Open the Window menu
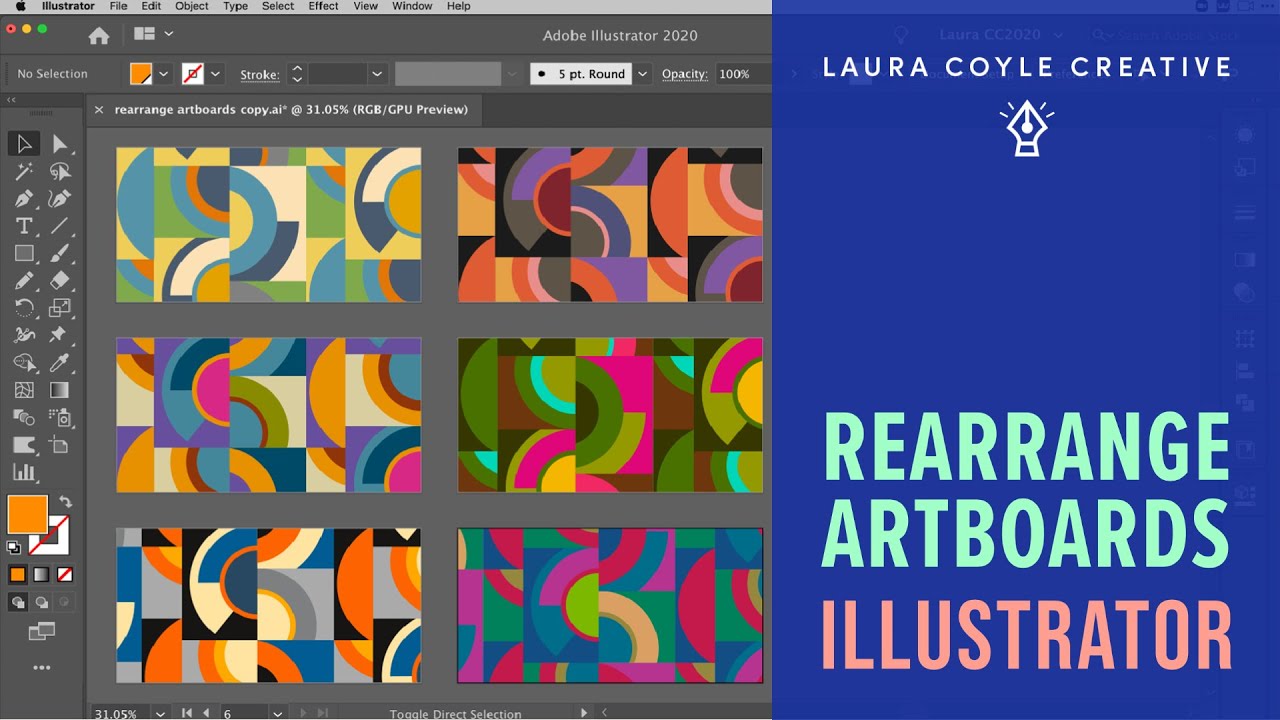Image resolution: width=1280 pixels, height=720 pixels. 412,6
